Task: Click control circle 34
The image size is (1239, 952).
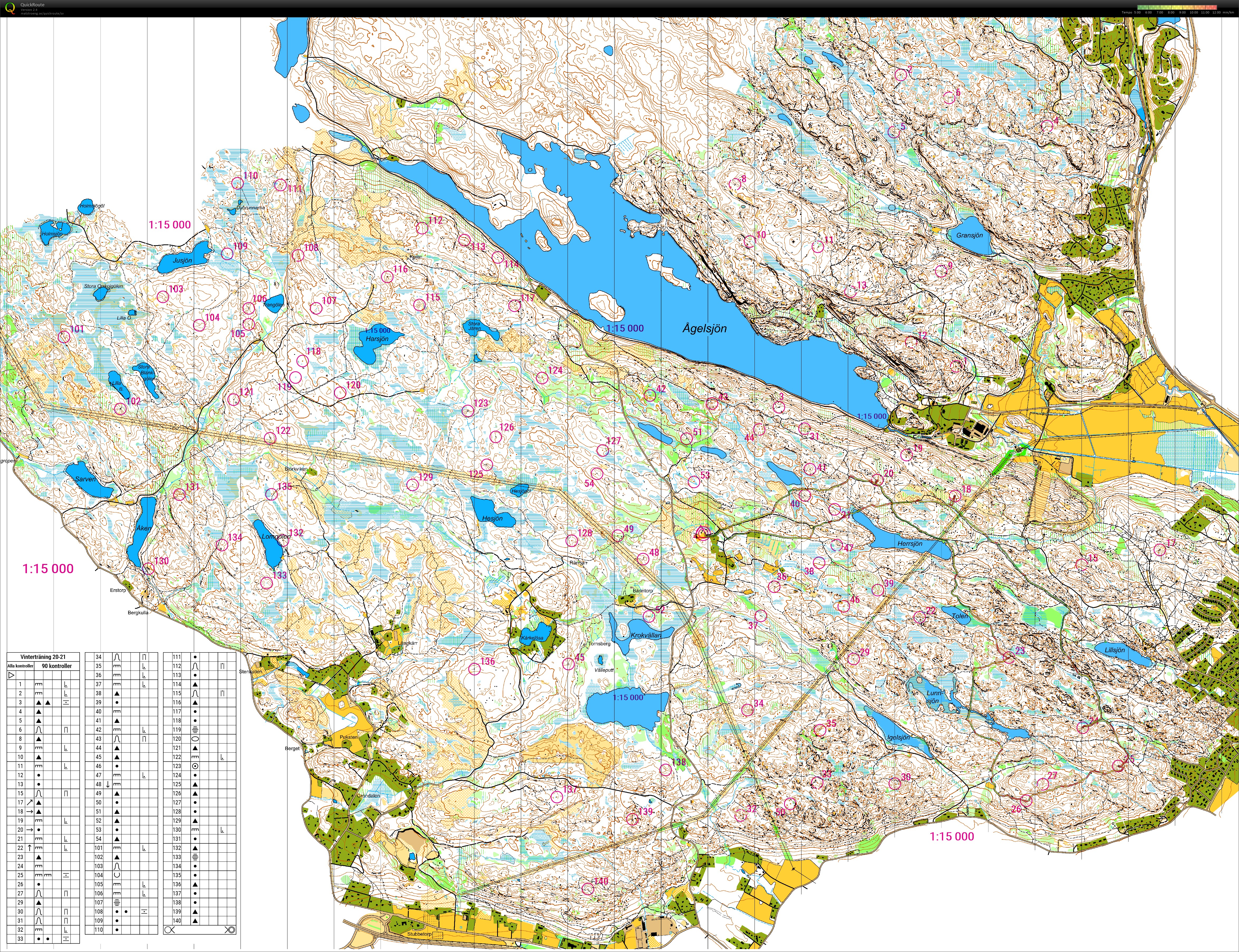Action: (x=748, y=709)
